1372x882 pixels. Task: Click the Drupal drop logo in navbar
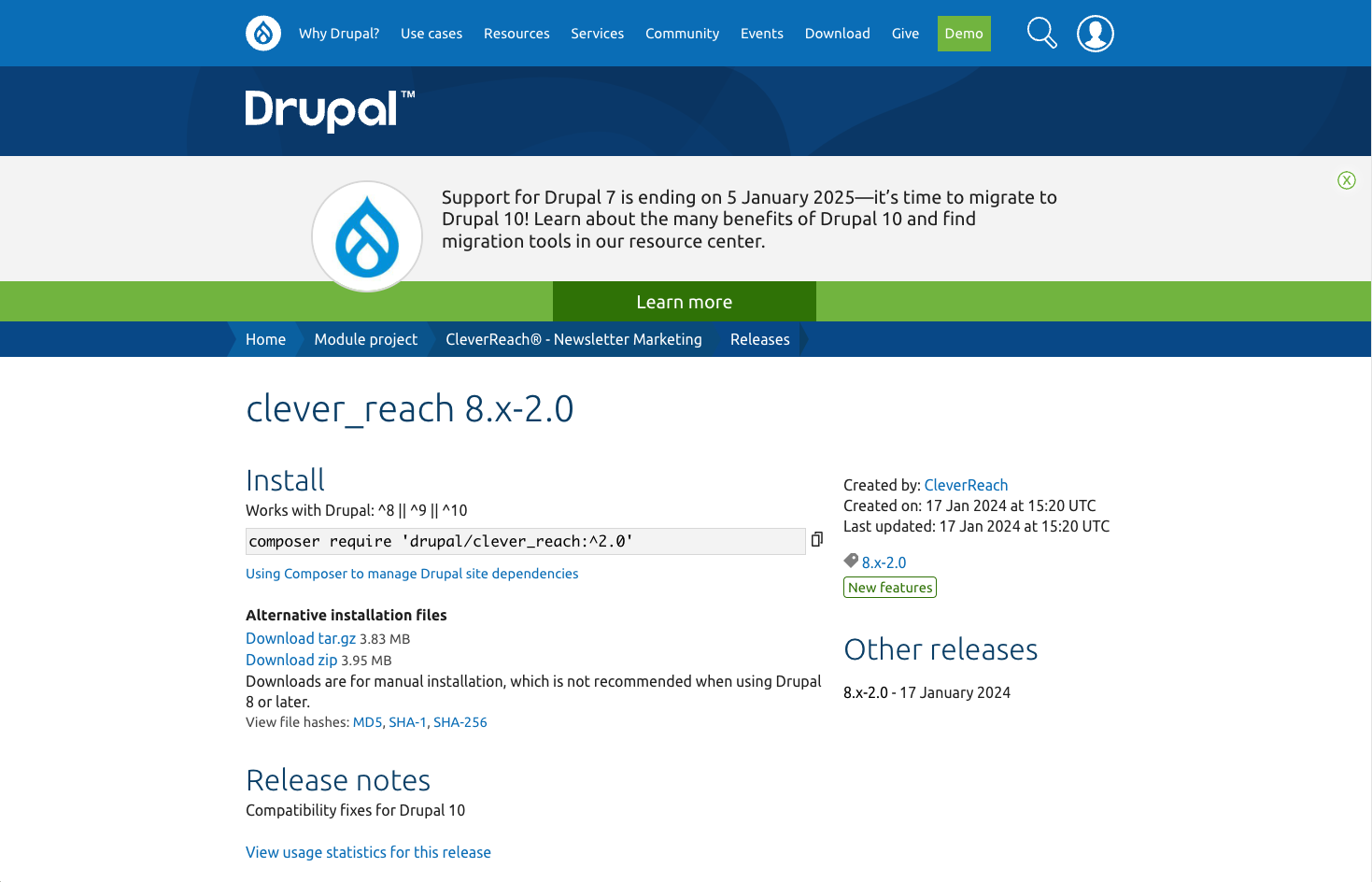tap(263, 34)
